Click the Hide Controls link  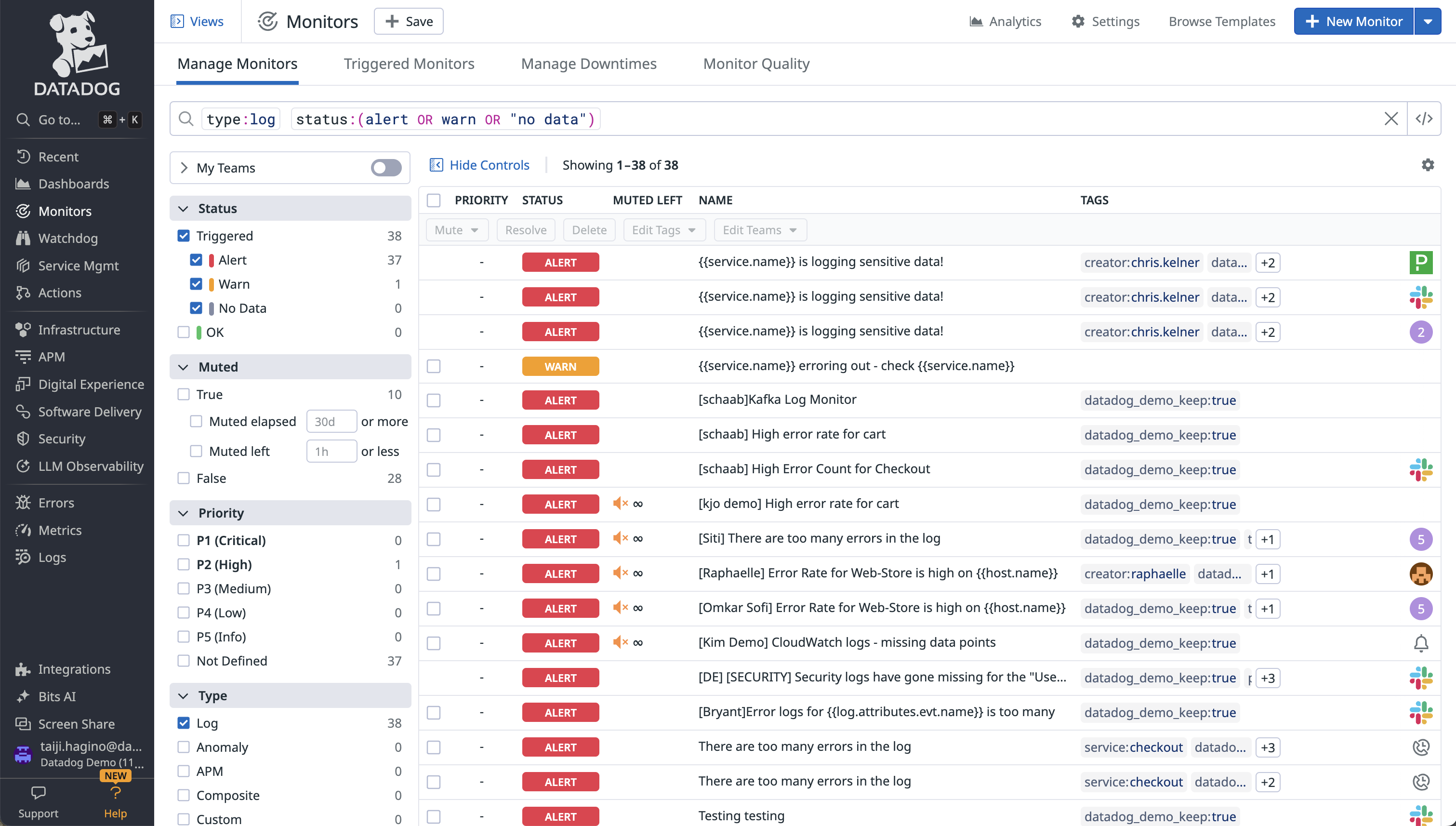pos(489,165)
